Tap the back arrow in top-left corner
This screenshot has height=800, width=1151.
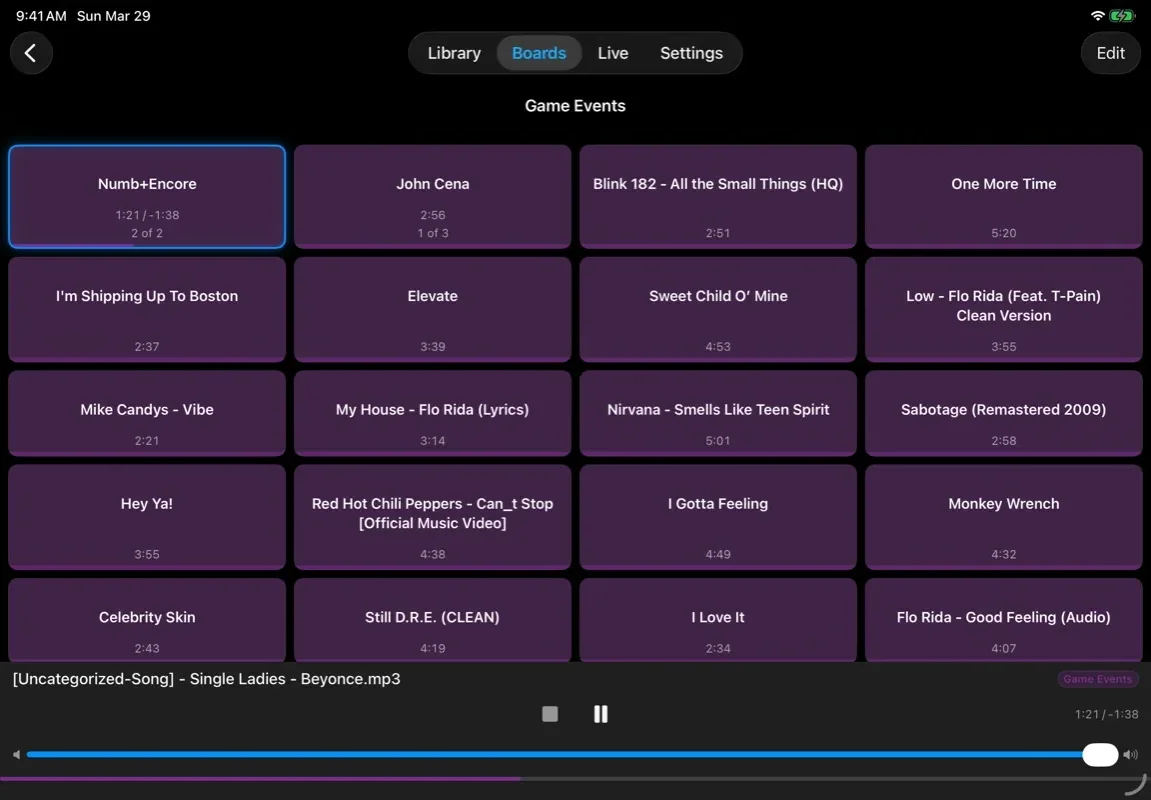[31, 52]
